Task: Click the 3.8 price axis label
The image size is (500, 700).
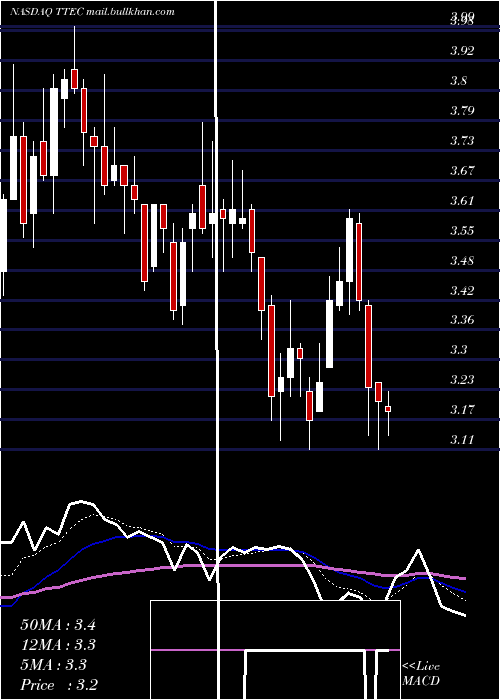Action: pyautogui.click(x=458, y=81)
